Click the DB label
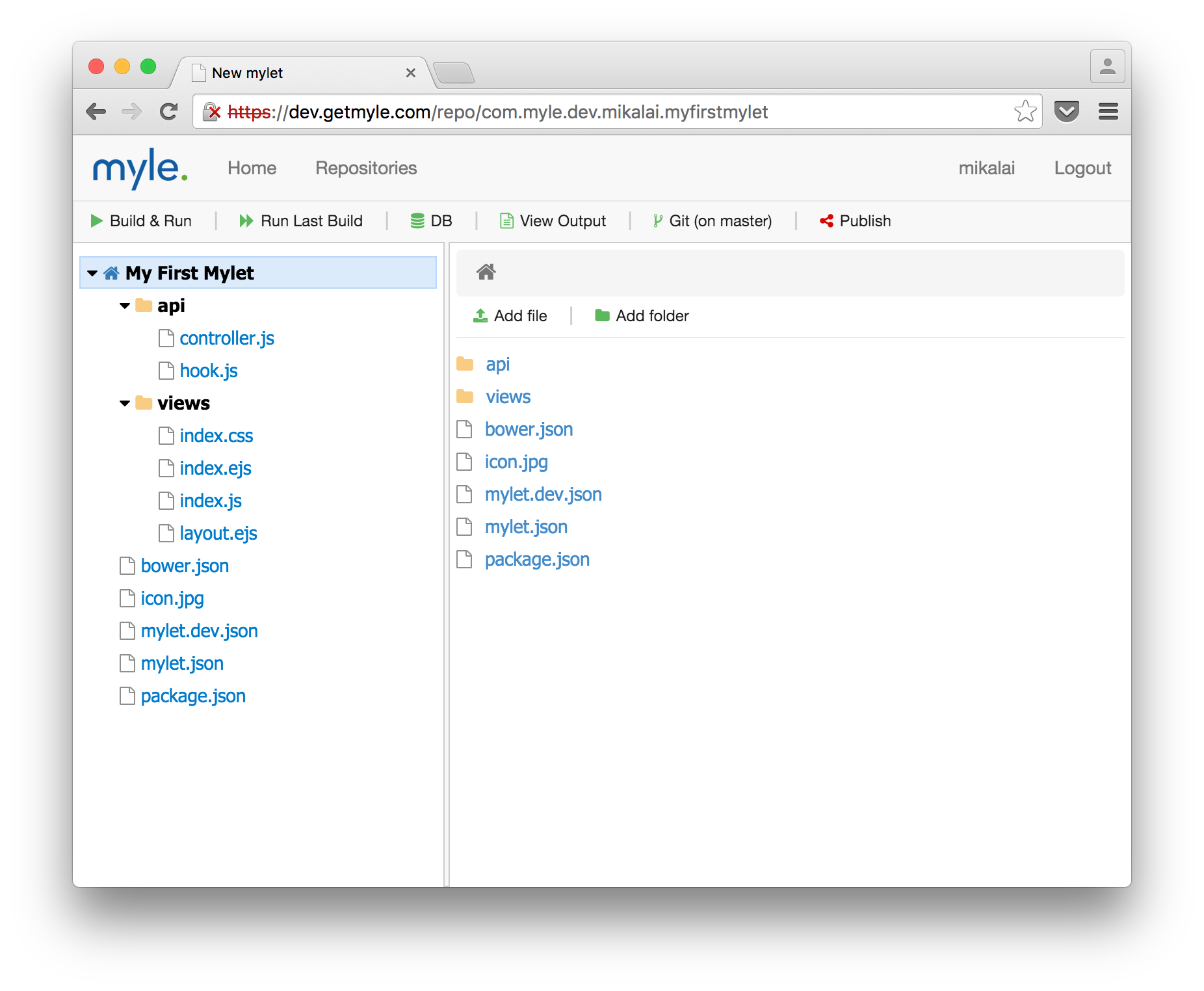Viewport: 1204px width, 991px height. 441,221
